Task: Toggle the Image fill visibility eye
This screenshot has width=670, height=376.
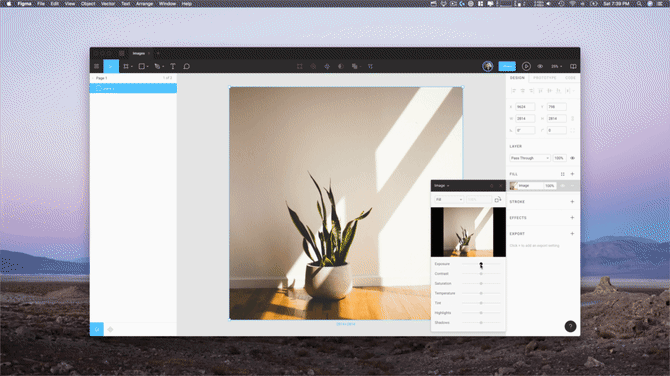Action: (x=563, y=186)
